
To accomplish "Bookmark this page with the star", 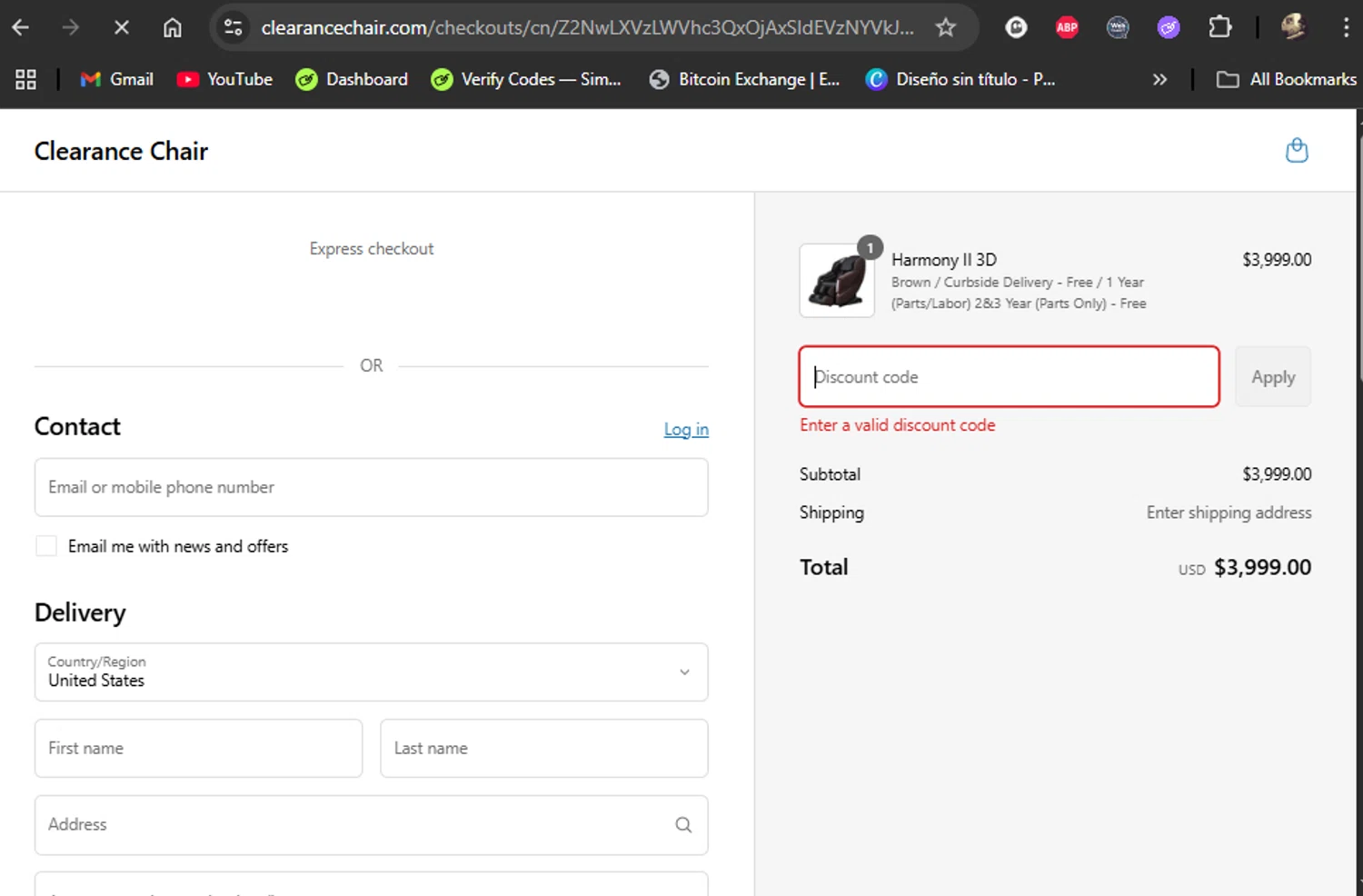I will (x=946, y=28).
